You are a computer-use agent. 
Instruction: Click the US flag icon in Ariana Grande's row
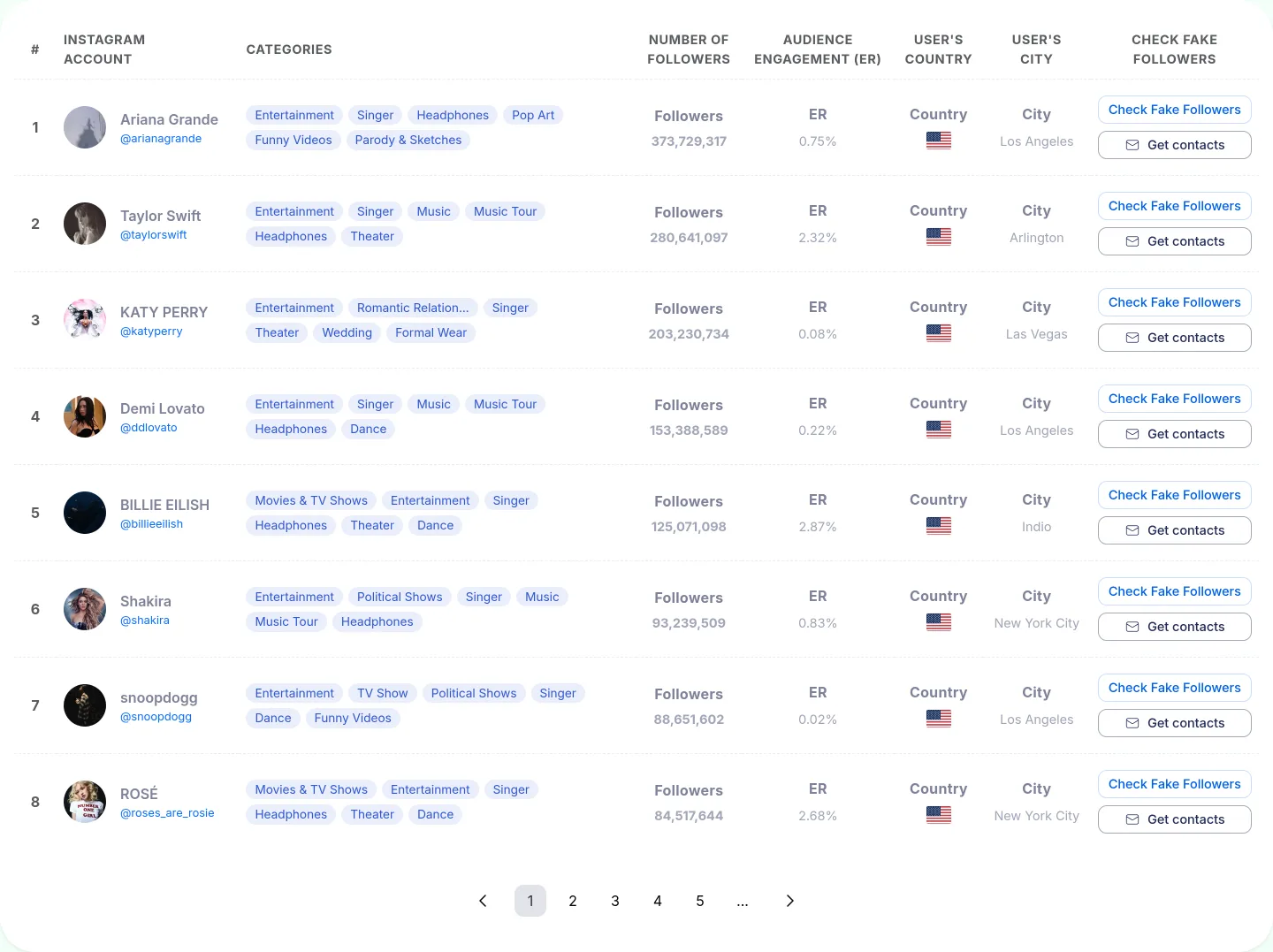click(939, 141)
